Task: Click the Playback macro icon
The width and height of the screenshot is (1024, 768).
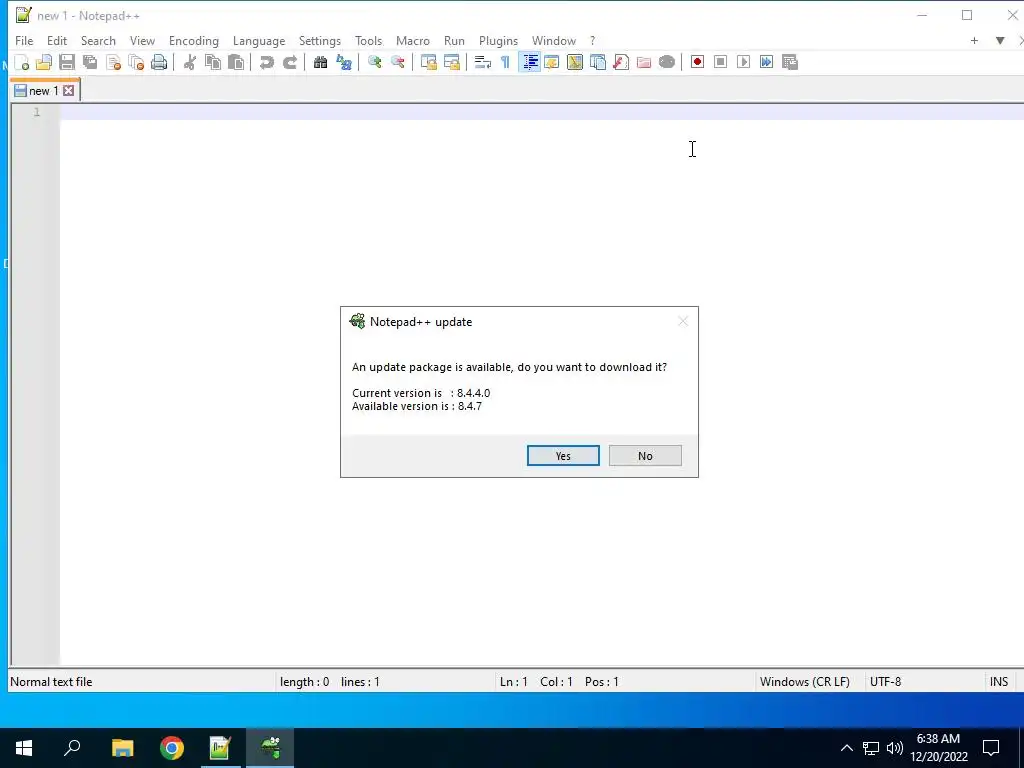Action: pyautogui.click(x=743, y=62)
